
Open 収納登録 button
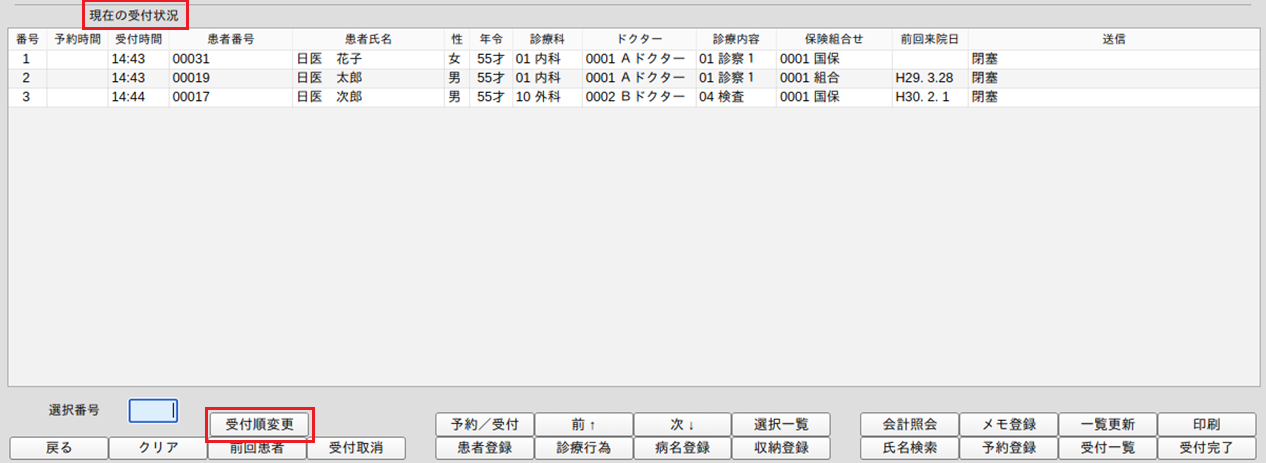point(781,448)
